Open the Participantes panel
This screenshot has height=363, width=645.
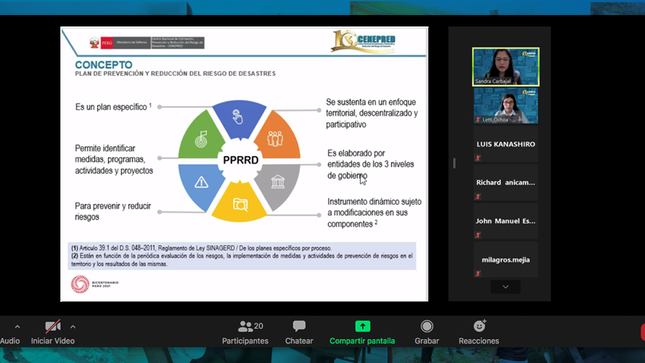coord(245,333)
